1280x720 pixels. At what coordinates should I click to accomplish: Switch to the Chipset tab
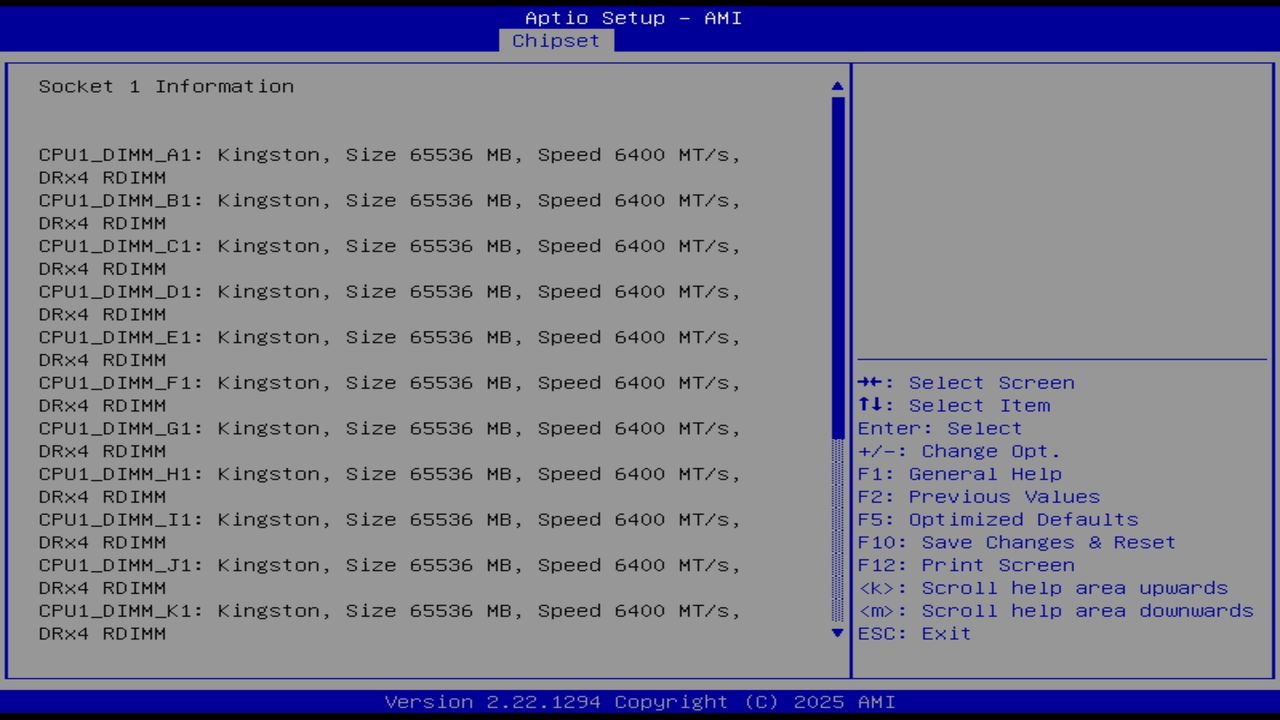(556, 40)
